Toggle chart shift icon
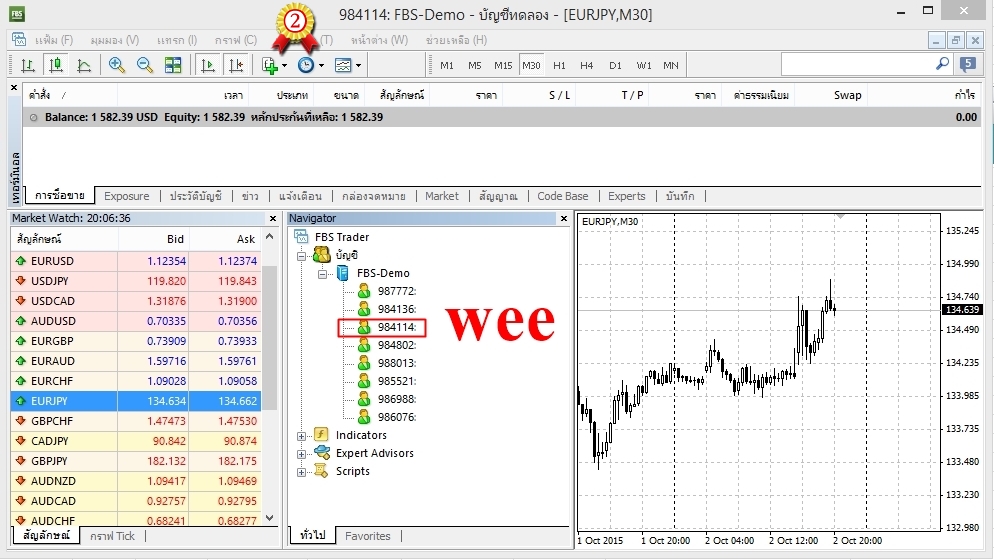This screenshot has height=560, width=994. coord(236,65)
